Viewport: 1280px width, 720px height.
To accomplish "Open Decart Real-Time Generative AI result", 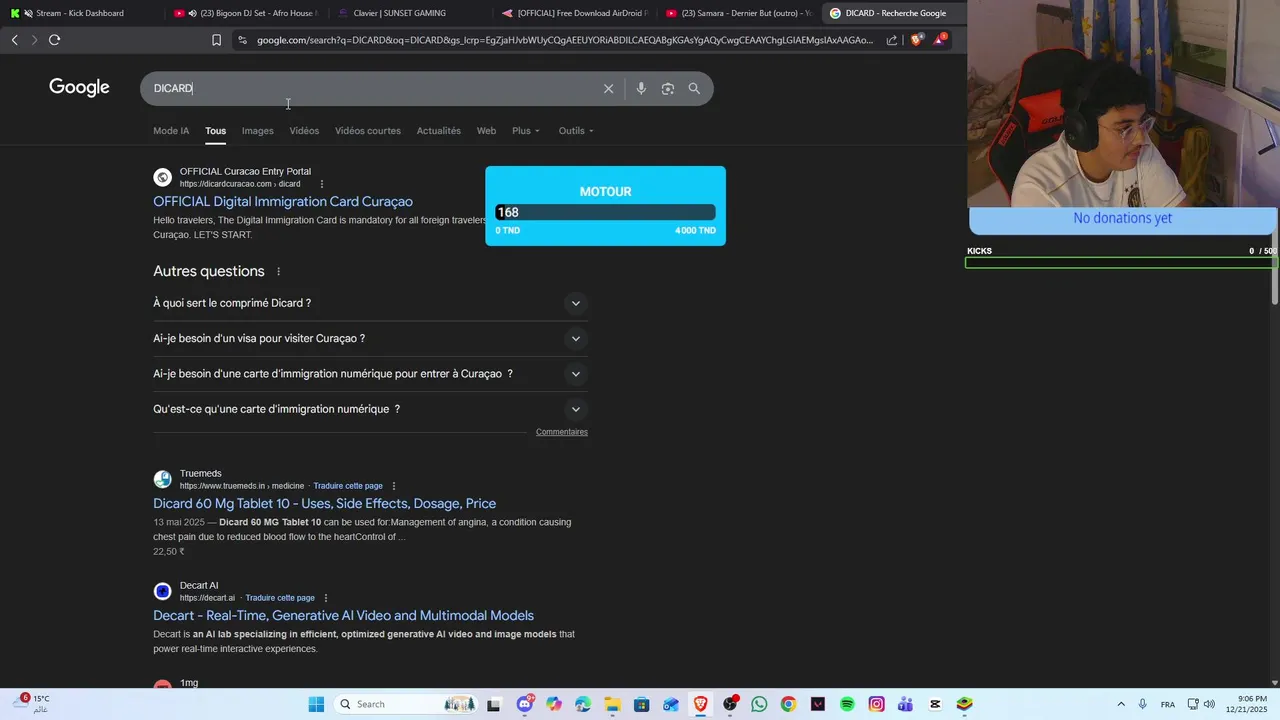I will pyautogui.click(x=343, y=616).
